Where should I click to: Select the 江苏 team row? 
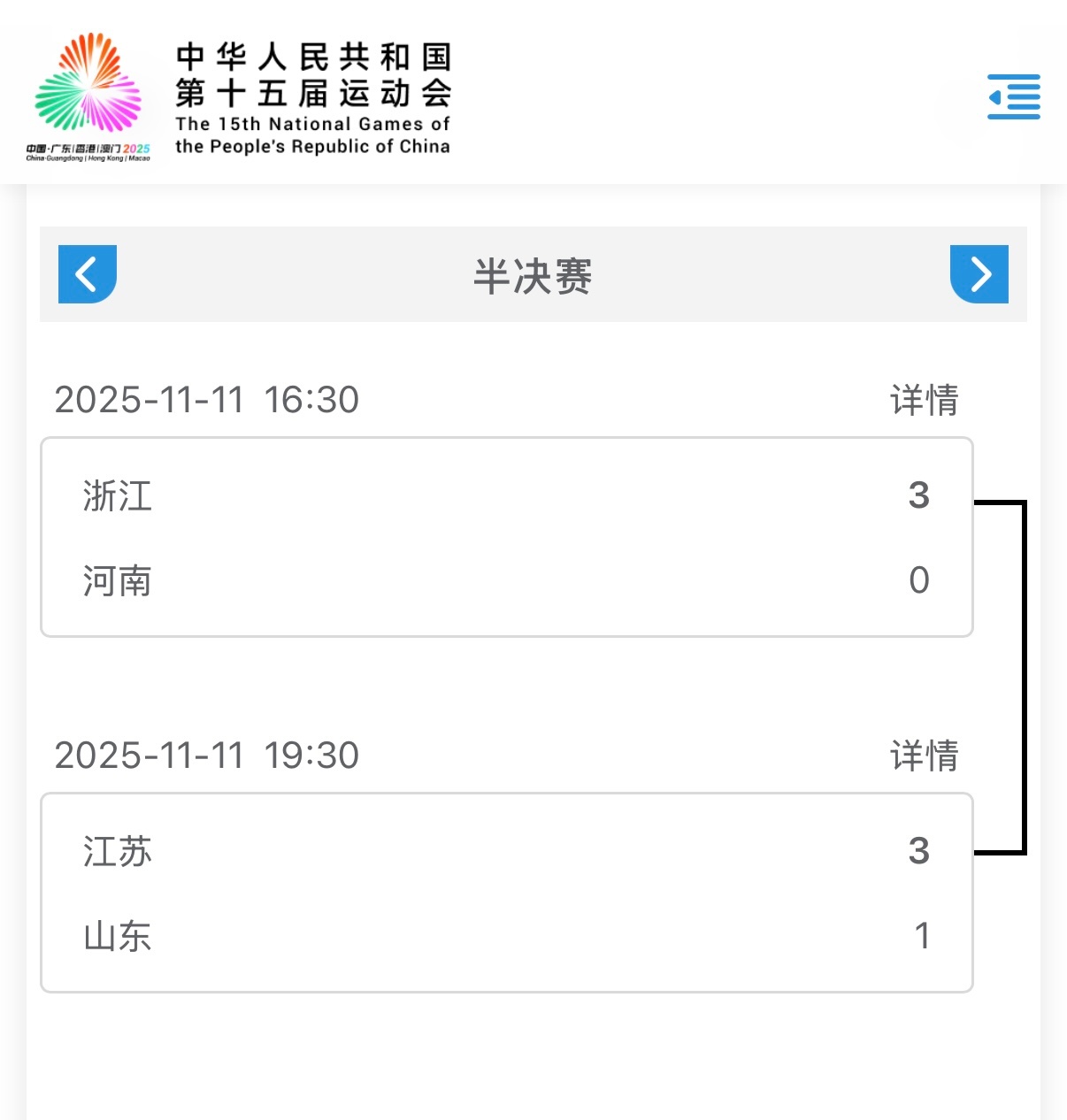[507, 851]
